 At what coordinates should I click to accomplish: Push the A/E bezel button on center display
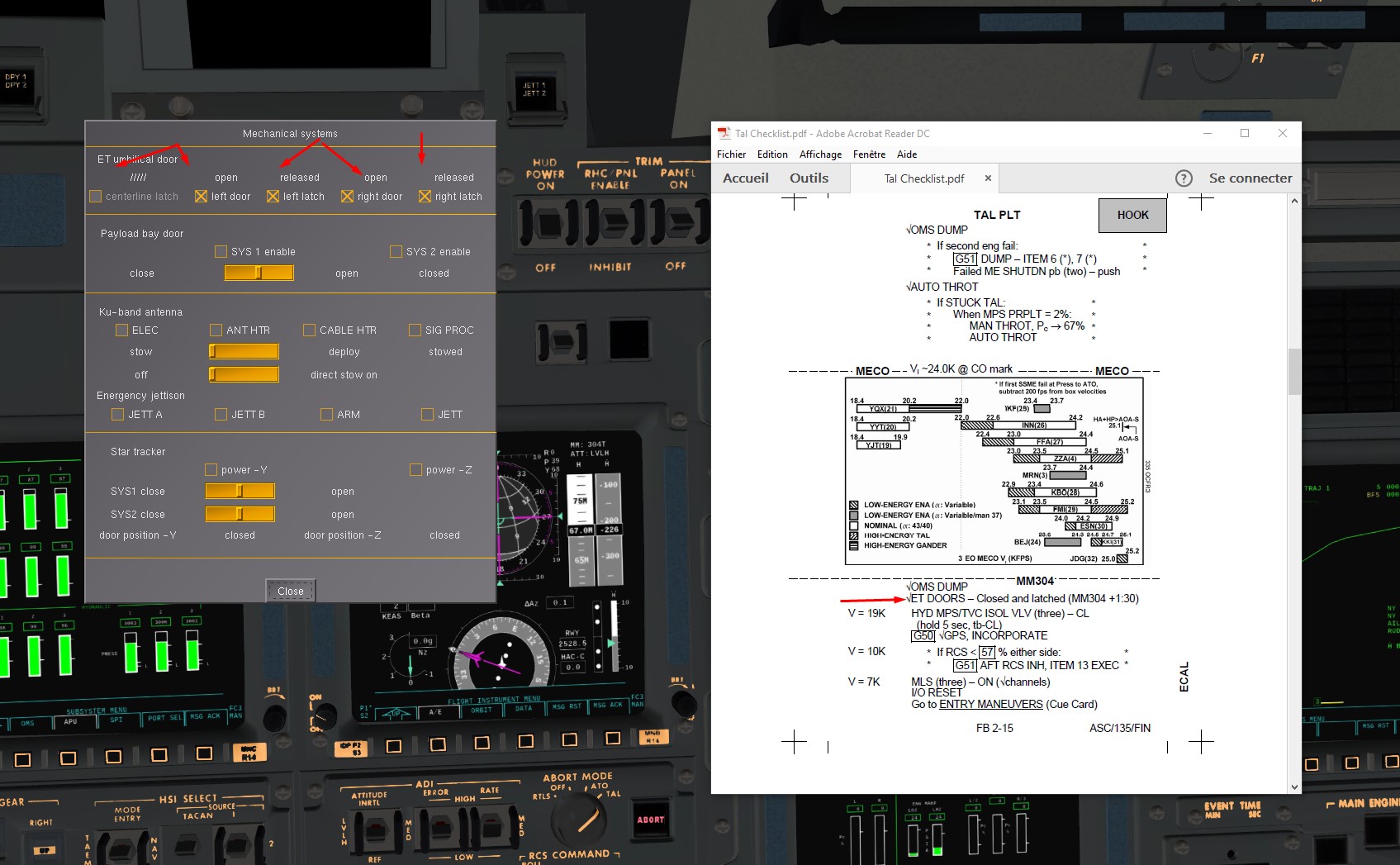pos(439,744)
